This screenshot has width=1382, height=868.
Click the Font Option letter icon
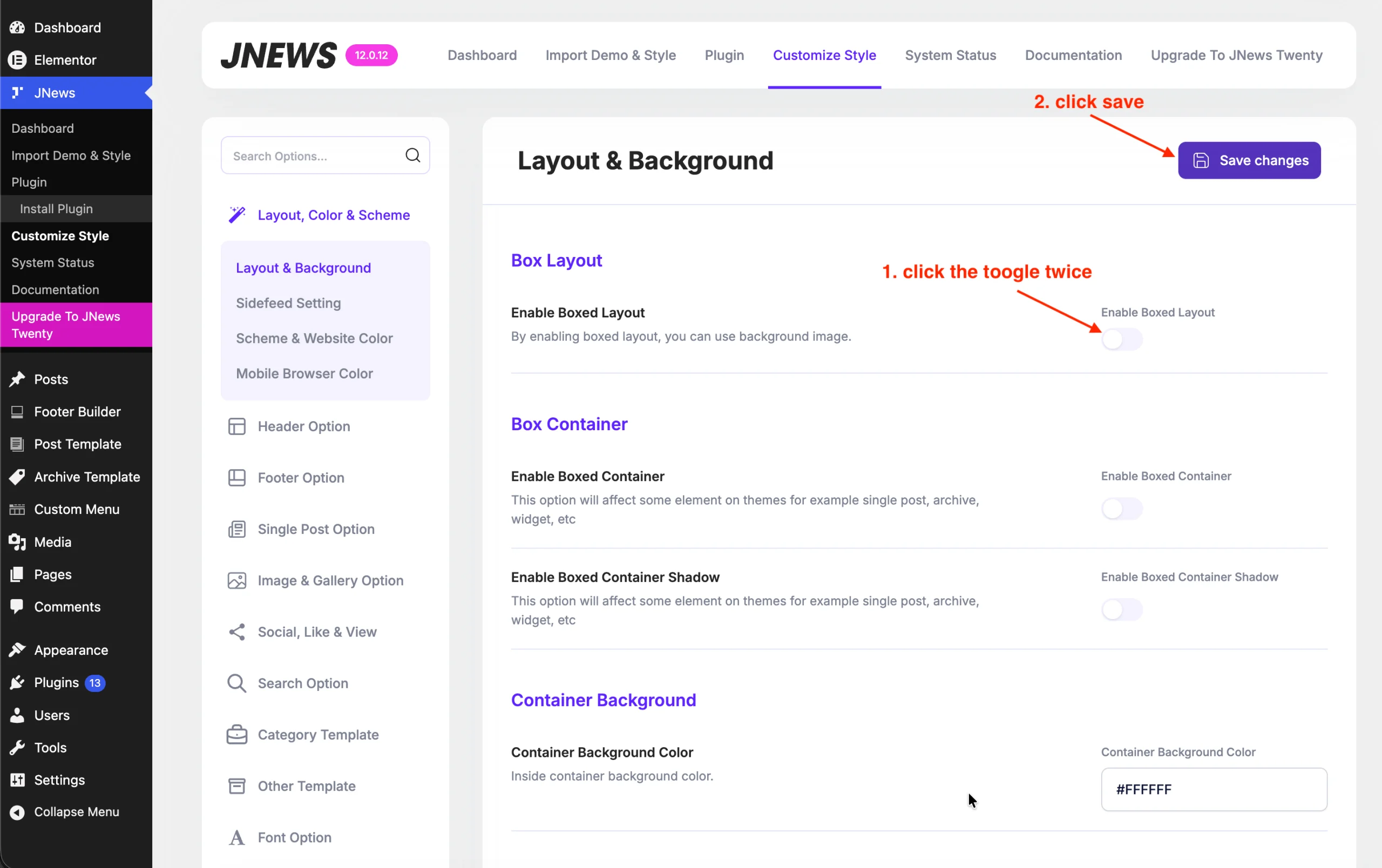tap(236, 838)
